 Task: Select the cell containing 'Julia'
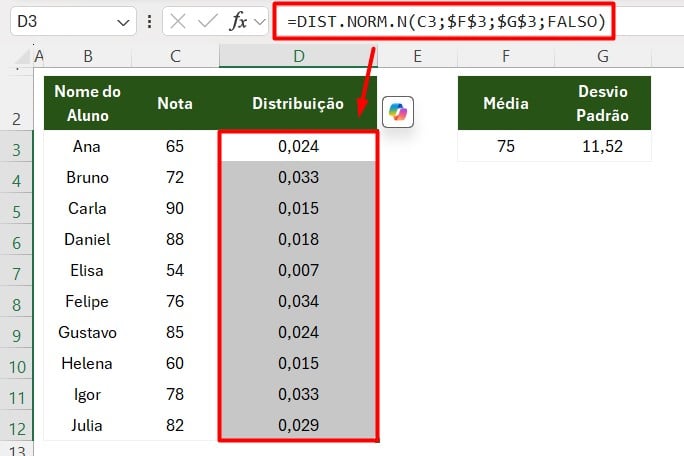88,425
